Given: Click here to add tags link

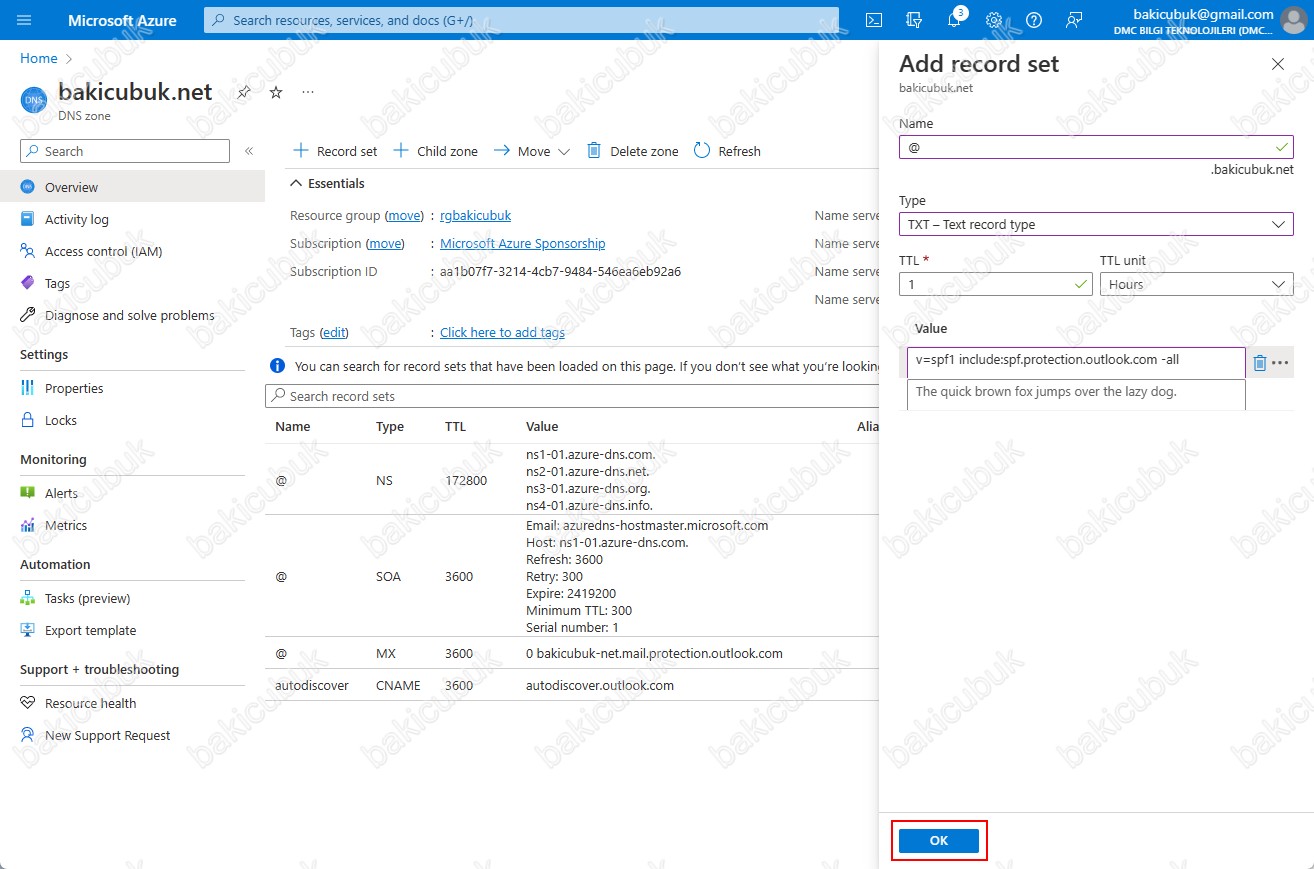Looking at the screenshot, I should pyautogui.click(x=502, y=332).
